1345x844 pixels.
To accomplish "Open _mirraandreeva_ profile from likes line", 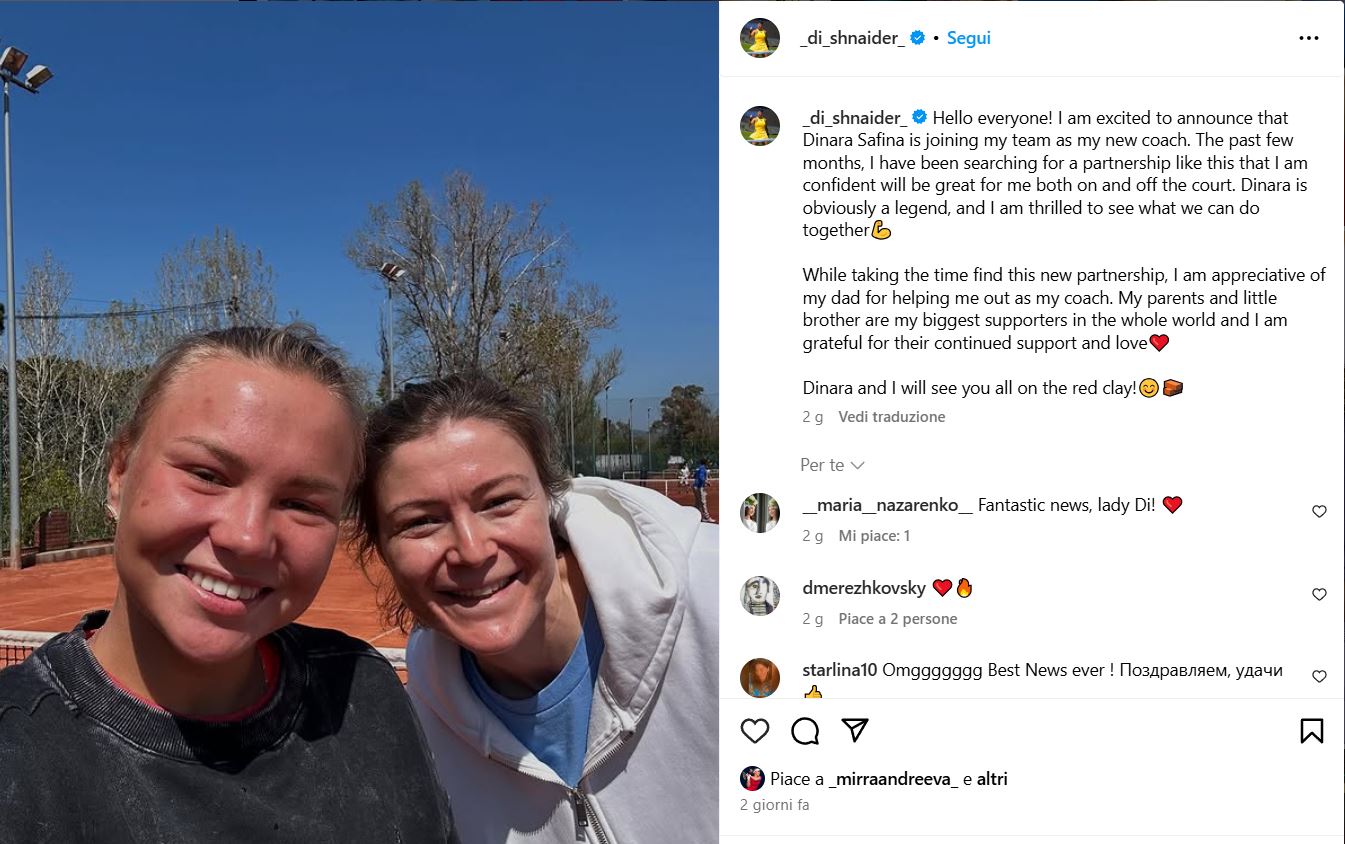I will (x=893, y=778).
